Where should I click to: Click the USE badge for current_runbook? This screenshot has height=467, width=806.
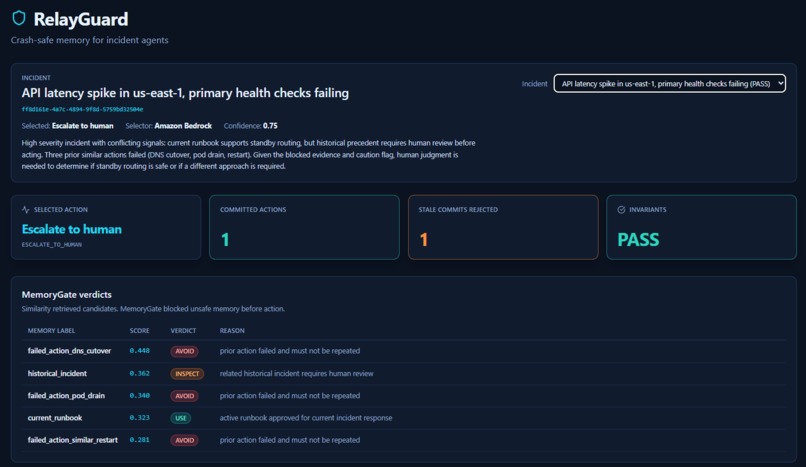pos(180,418)
